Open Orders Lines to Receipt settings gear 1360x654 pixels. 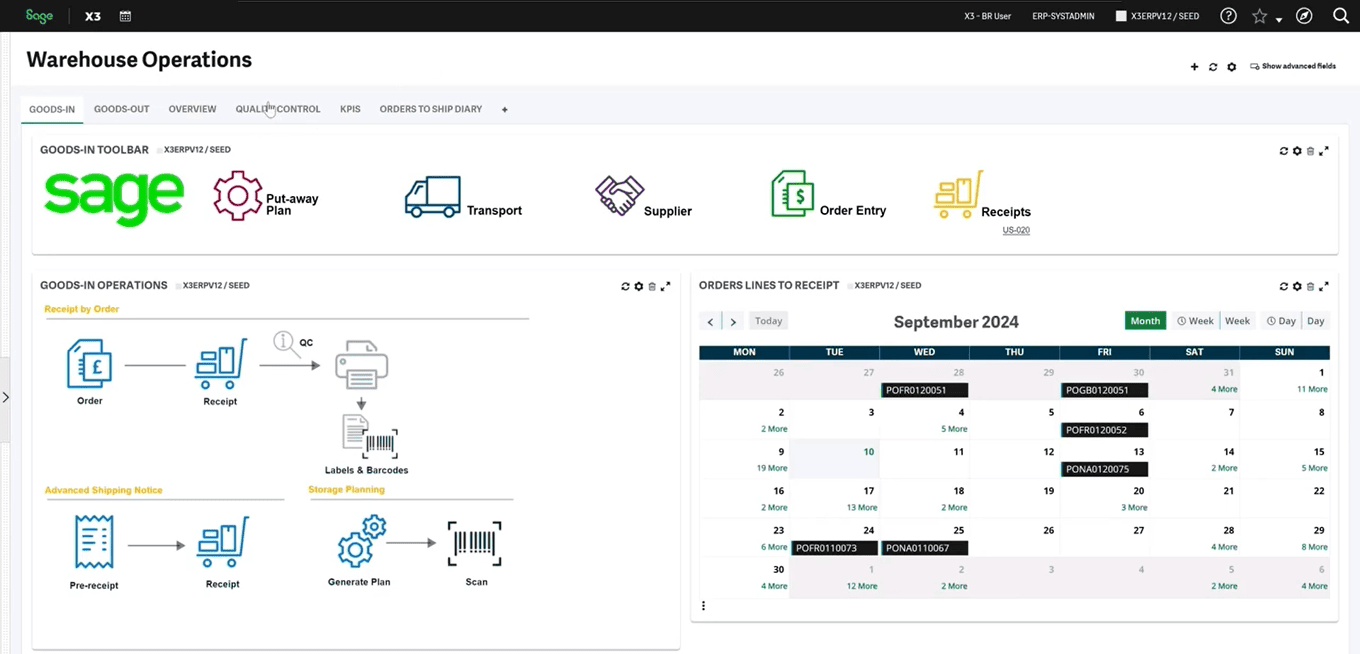tap(1297, 286)
